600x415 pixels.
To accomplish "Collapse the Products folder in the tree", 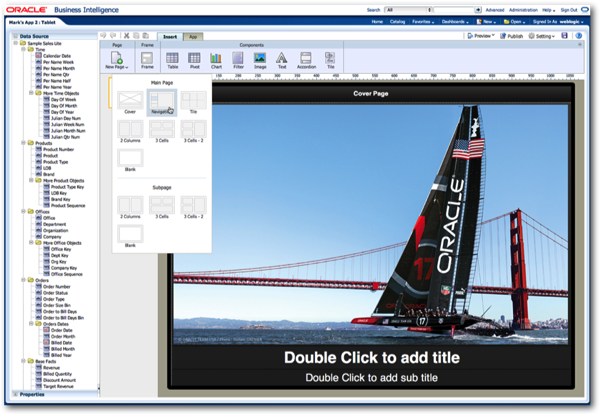I will pos(24,143).
